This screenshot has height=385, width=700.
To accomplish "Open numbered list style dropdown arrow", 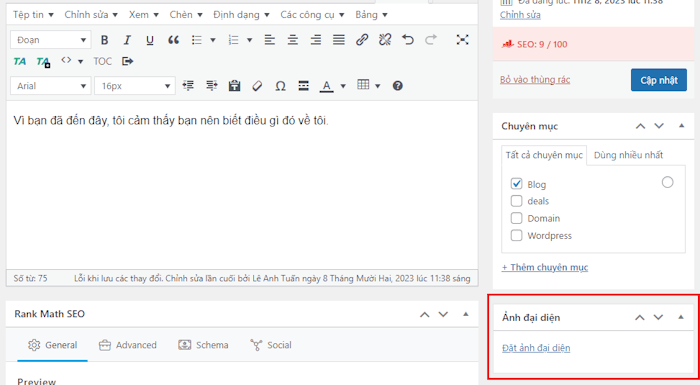I will pos(250,40).
